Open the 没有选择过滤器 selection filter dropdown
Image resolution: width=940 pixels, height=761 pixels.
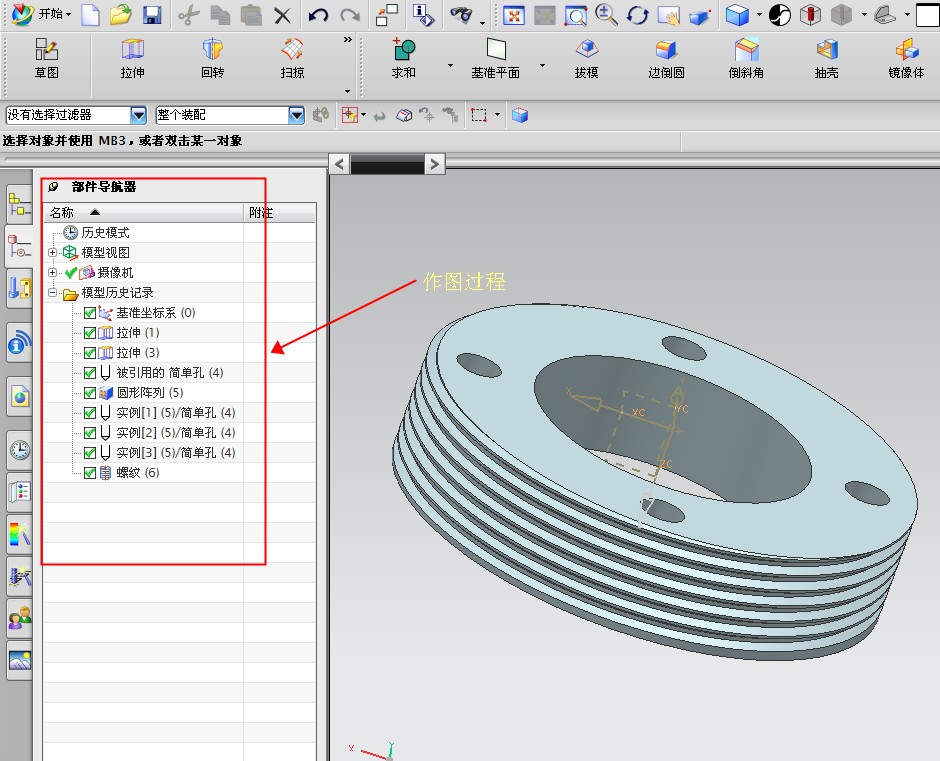point(138,115)
